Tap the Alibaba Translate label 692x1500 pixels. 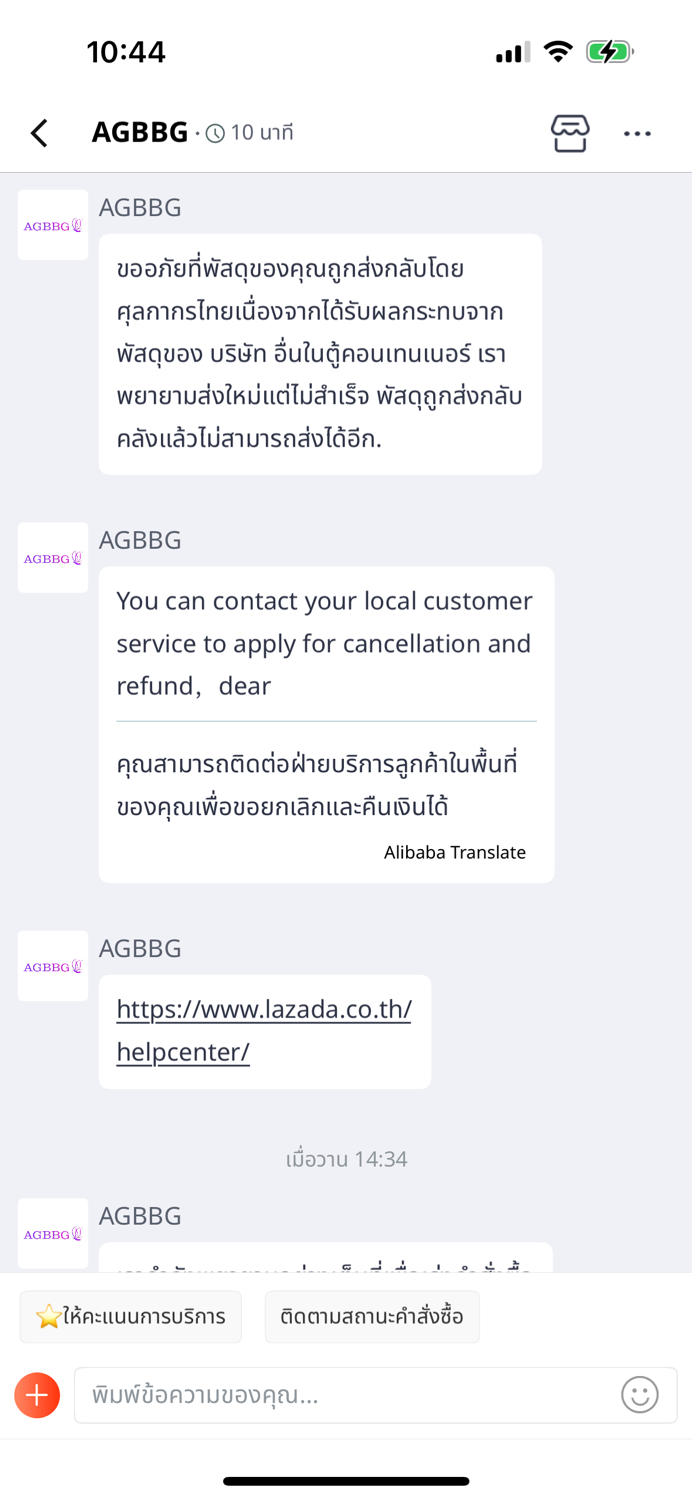tap(455, 852)
